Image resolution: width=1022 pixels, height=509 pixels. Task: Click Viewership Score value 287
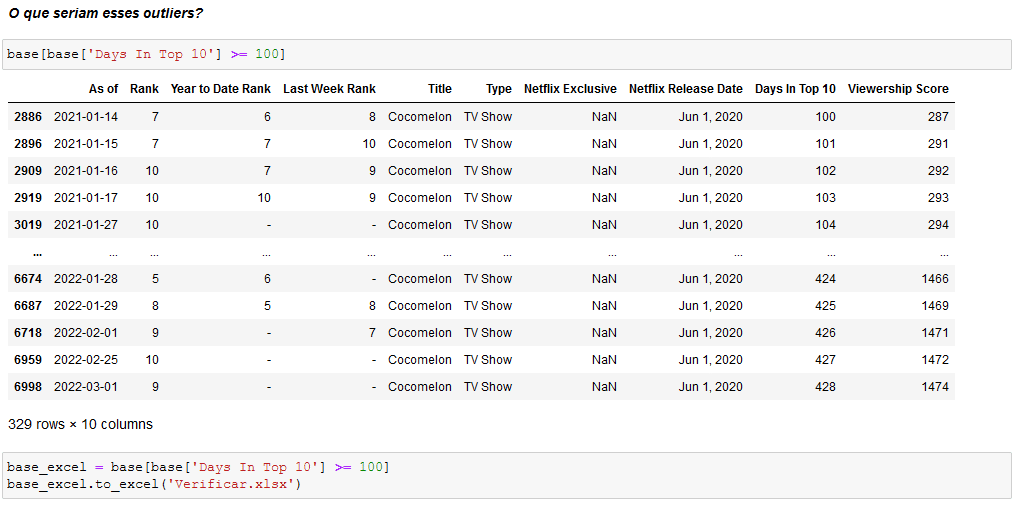coord(938,117)
